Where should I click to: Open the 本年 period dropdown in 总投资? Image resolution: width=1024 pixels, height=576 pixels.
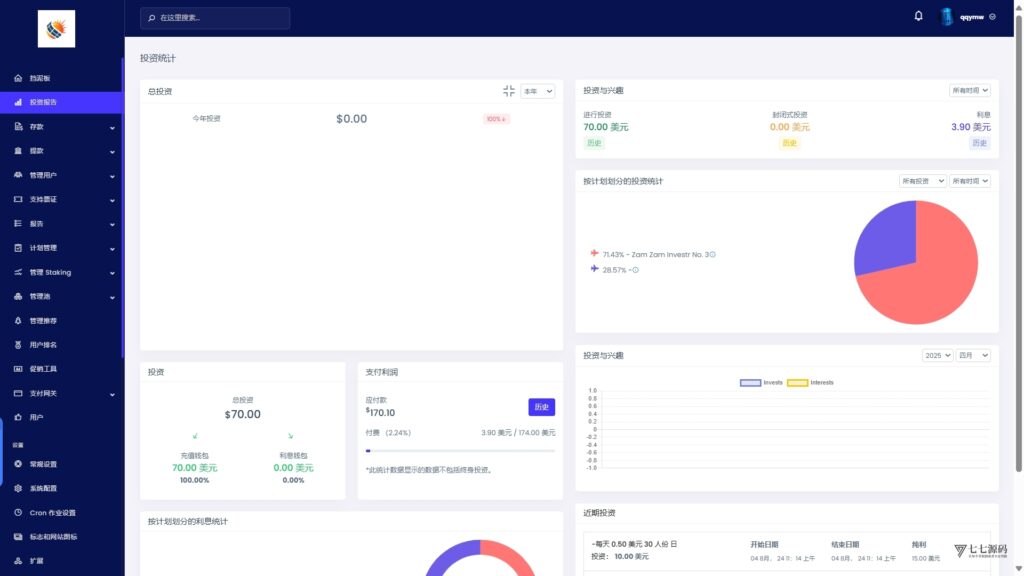[x=537, y=91]
